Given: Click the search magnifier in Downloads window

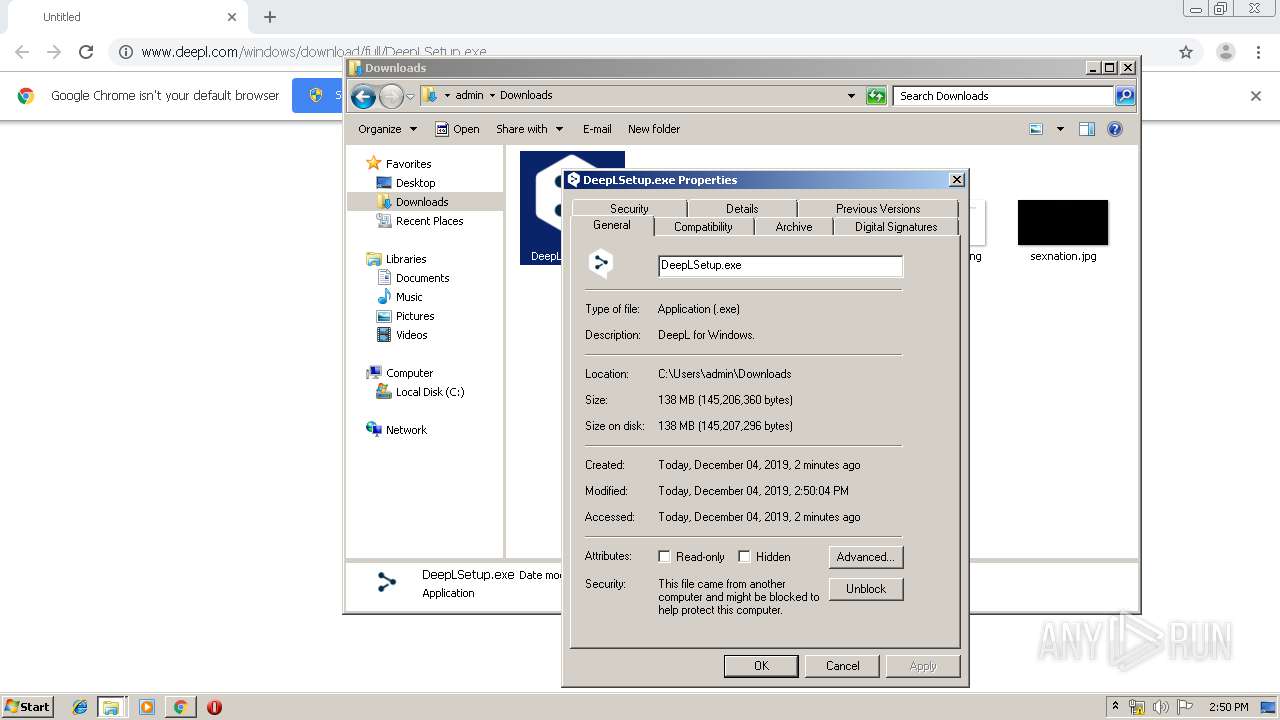Looking at the screenshot, I should point(1125,96).
